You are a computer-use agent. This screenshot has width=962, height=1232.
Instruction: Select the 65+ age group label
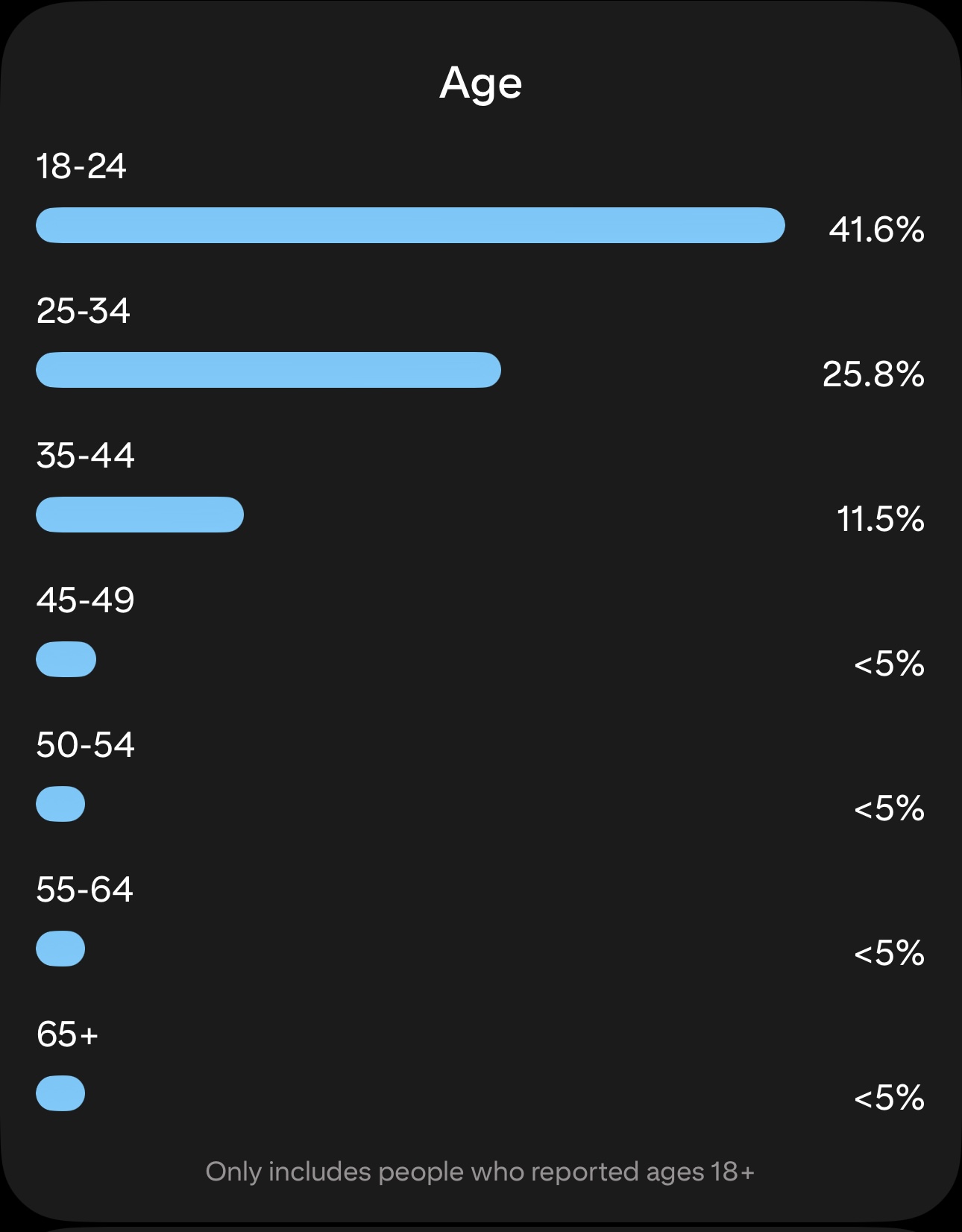[67, 1034]
